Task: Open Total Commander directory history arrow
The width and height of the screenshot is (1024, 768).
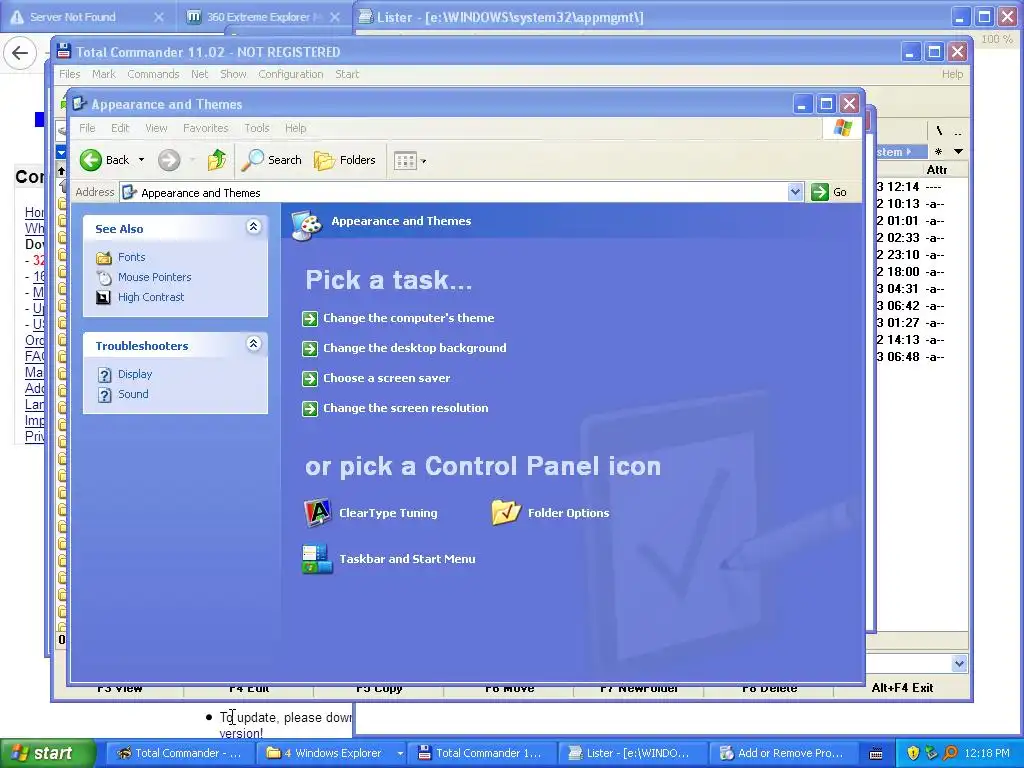Action: coord(958,152)
